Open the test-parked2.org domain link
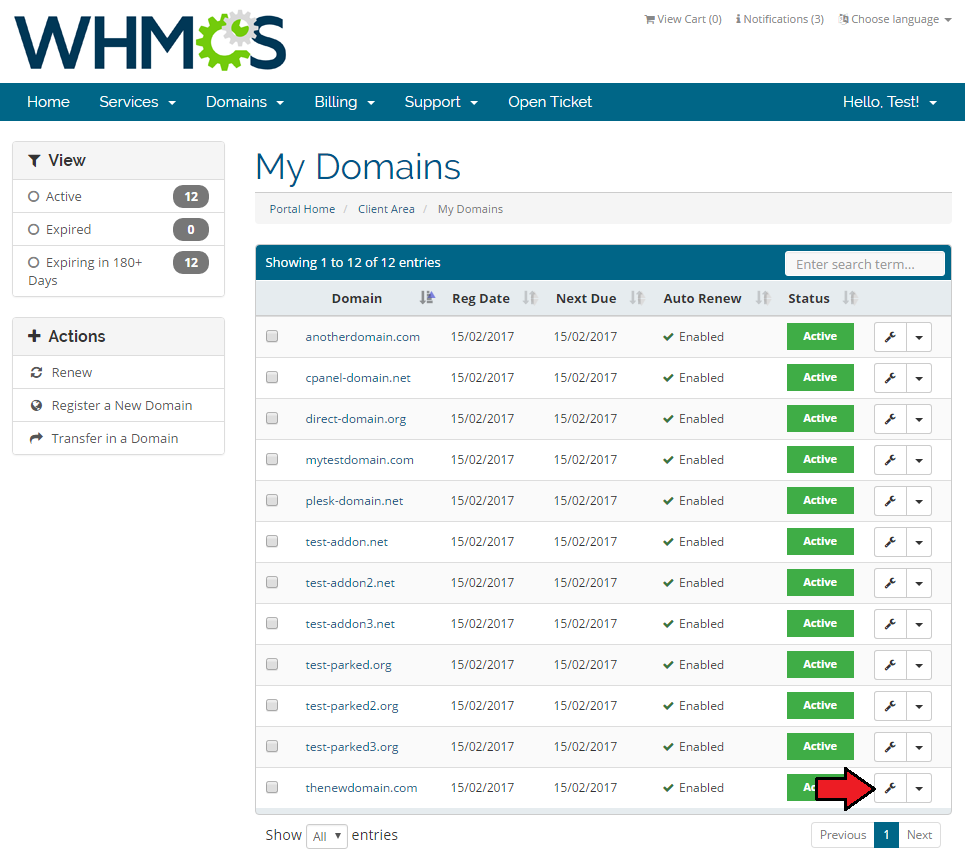The image size is (965, 861). (x=351, y=706)
